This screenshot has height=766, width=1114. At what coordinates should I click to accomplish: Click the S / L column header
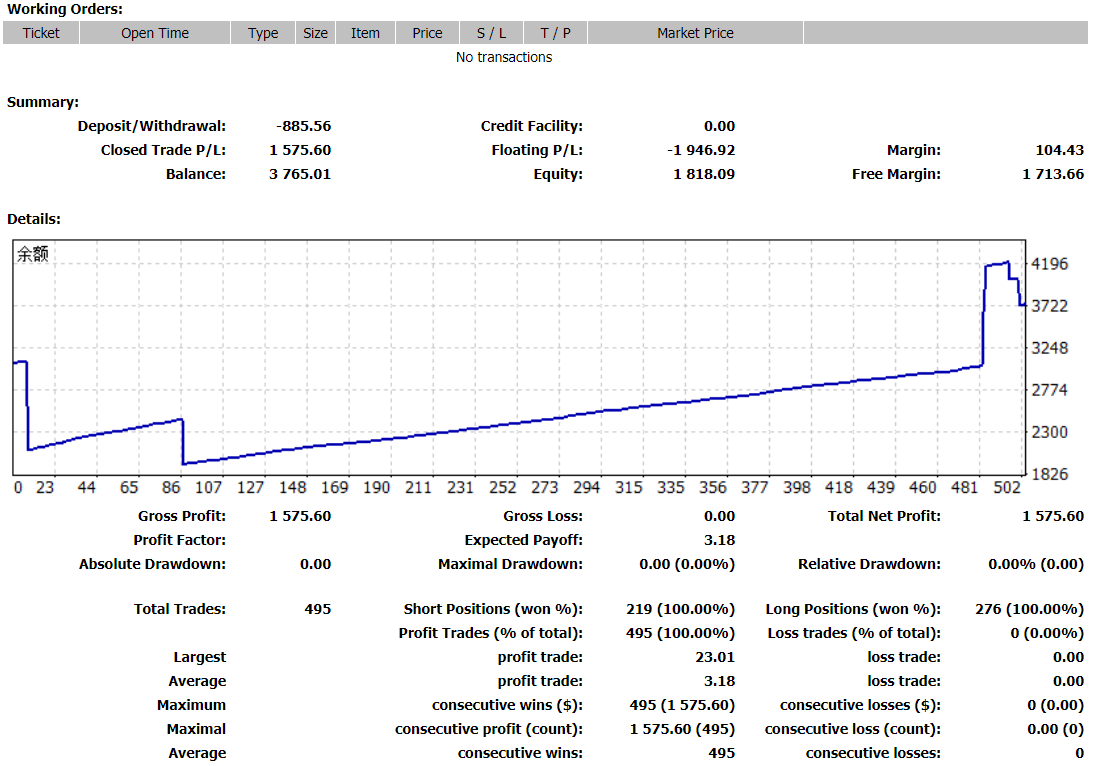492,33
